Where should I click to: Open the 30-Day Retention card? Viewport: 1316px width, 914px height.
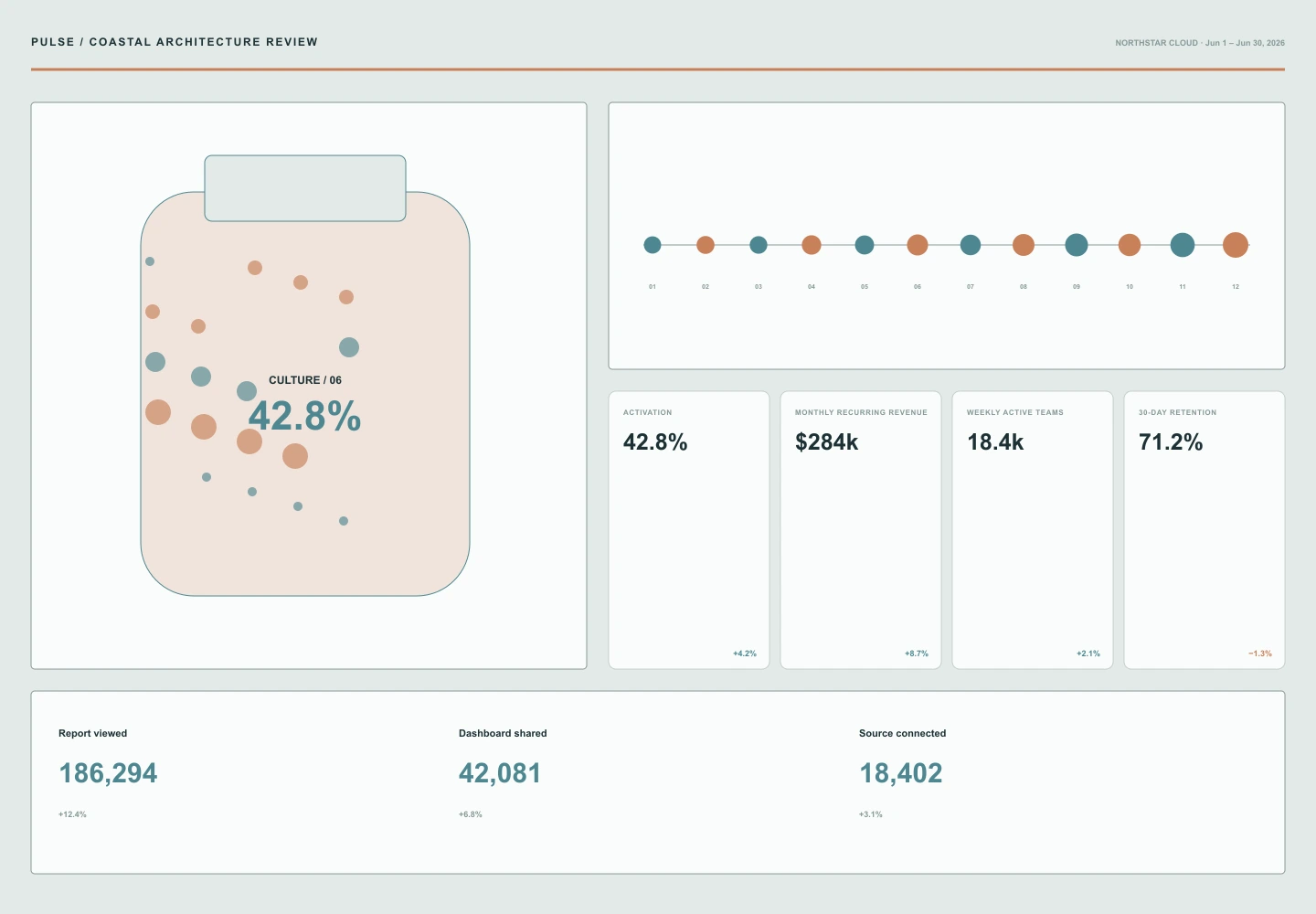pyautogui.click(x=1205, y=530)
